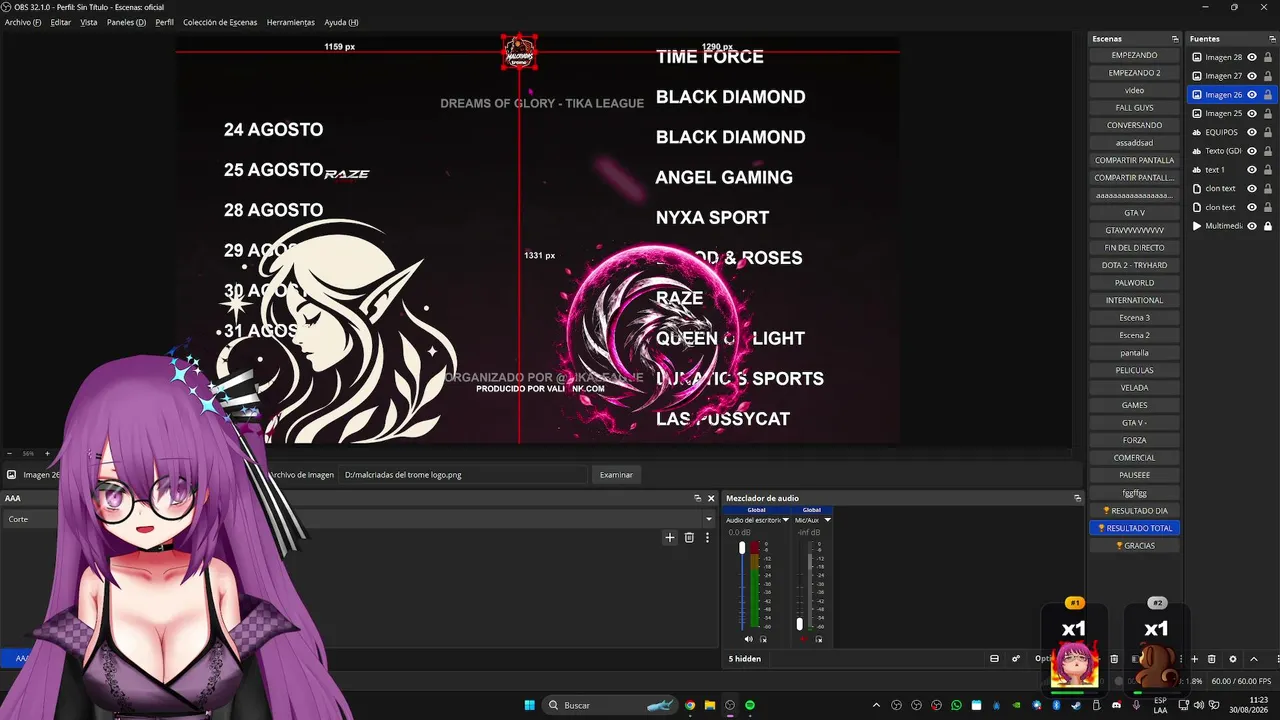Select the Imagen 26 source row

click(1232, 95)
